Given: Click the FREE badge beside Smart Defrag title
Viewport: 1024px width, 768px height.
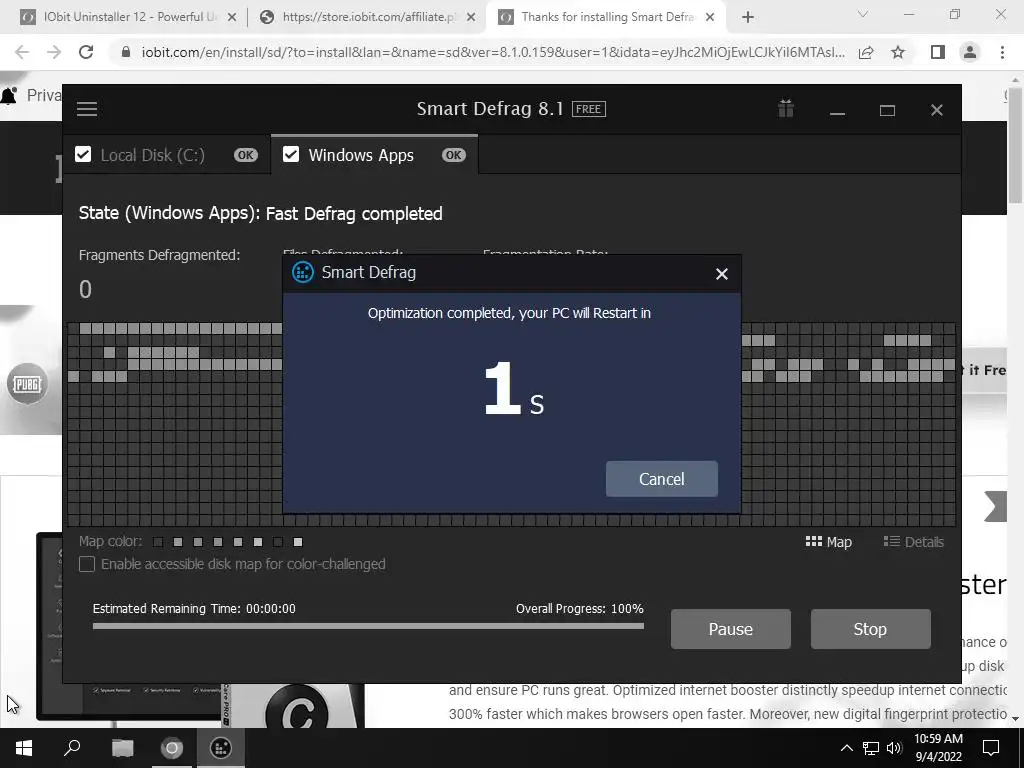Looking at the screenshot, I should click(x=588, y=109).
